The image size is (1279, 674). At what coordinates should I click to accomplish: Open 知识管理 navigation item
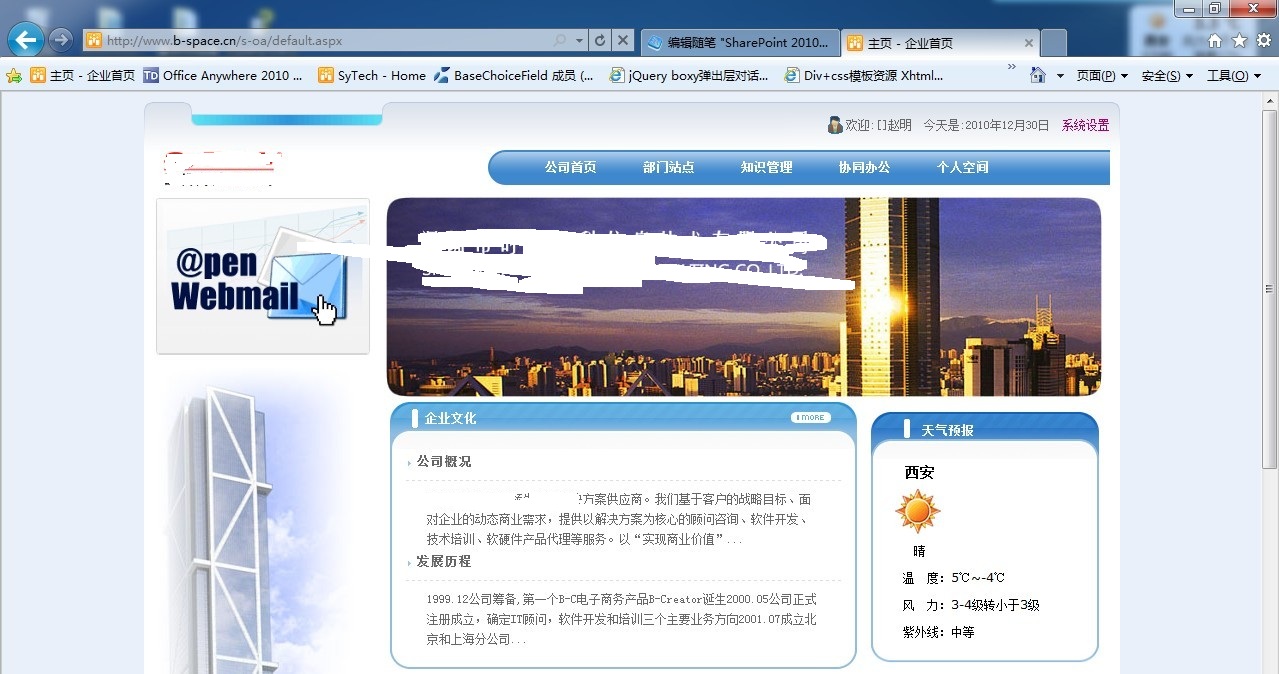point(766,168)
